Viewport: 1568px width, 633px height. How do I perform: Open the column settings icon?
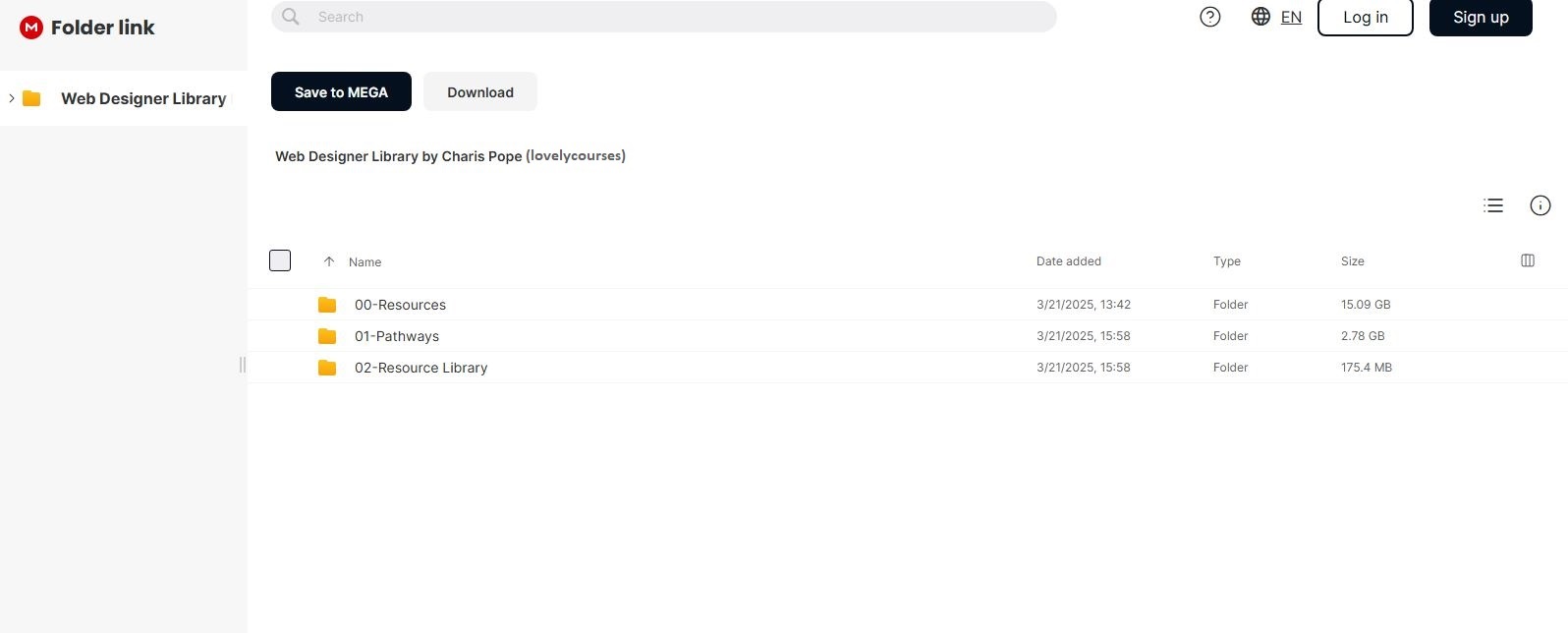pyautogui.click(x=1528, y=260)
